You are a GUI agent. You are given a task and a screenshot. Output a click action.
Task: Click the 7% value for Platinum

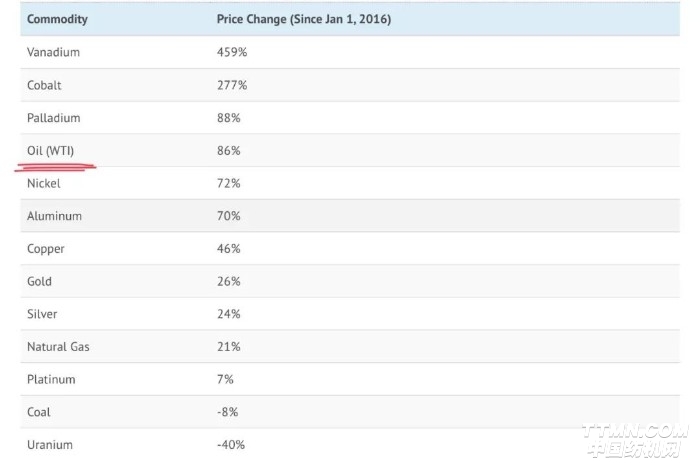[225, 380]
